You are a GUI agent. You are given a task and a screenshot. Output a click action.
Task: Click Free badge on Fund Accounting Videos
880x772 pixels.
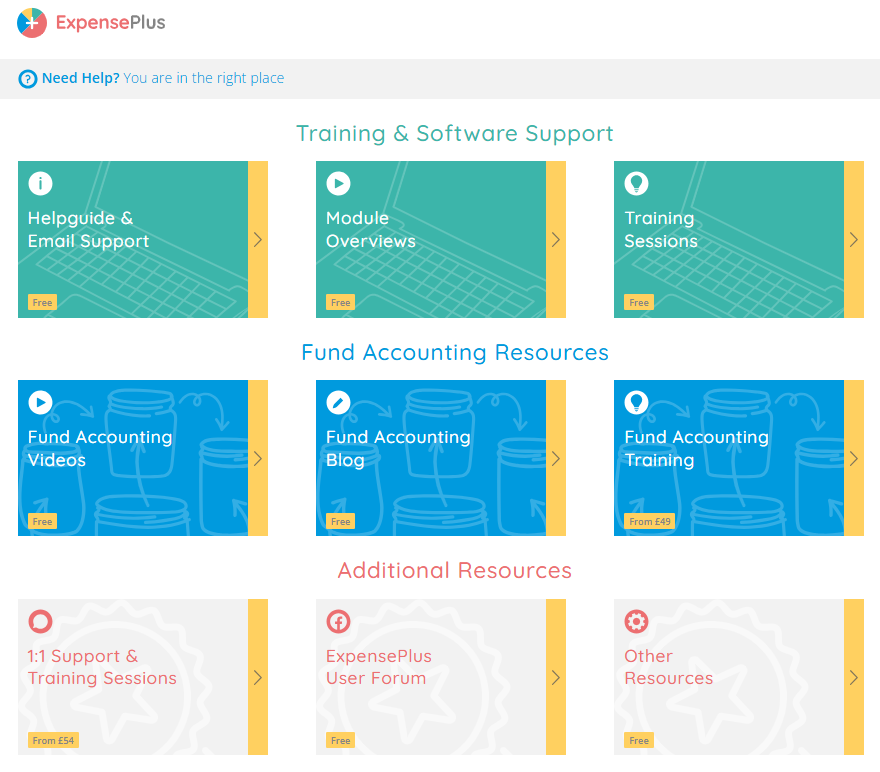(42, 521)
